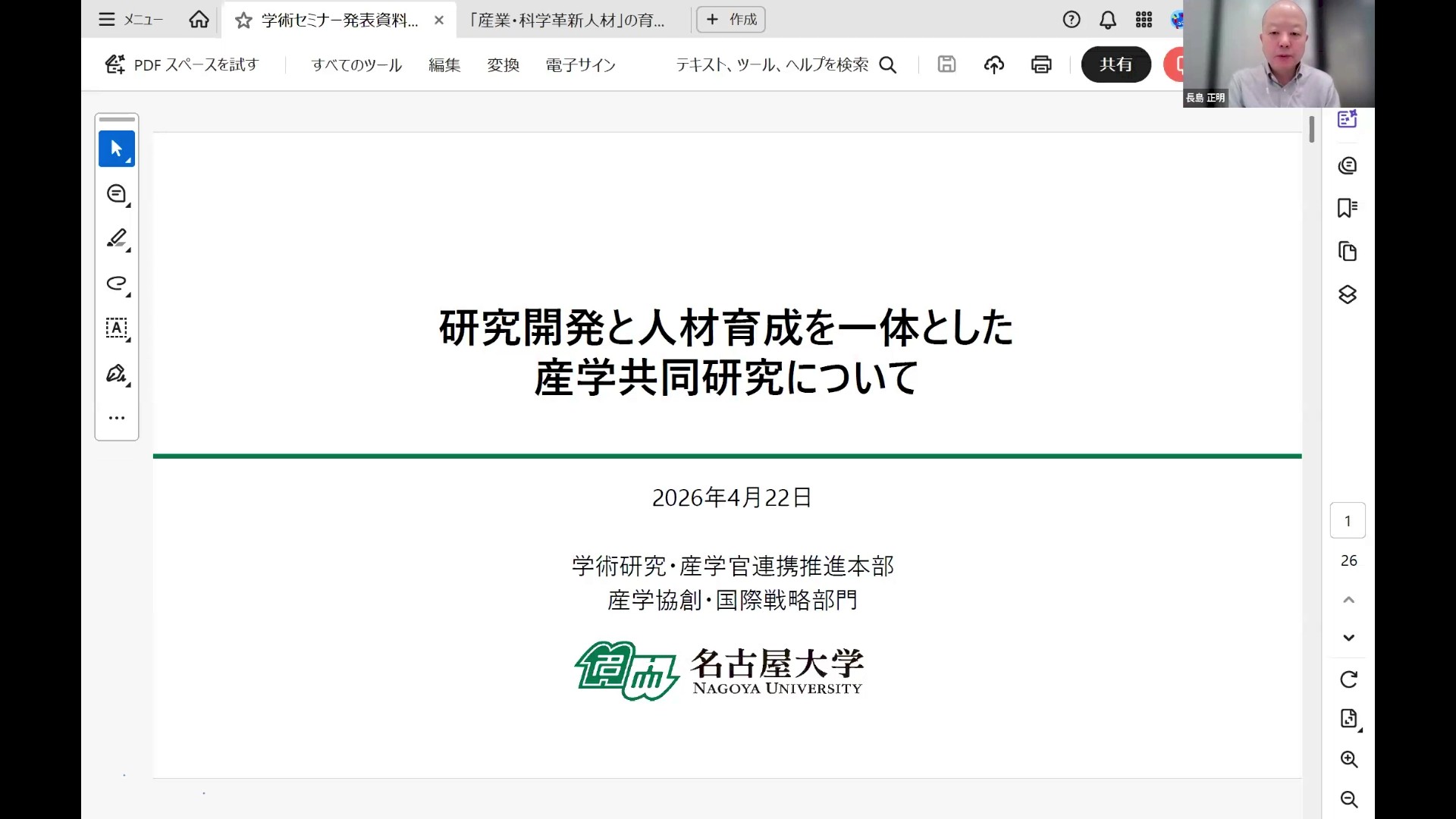Open the fill and sign pen tool

tap(116, 373)
